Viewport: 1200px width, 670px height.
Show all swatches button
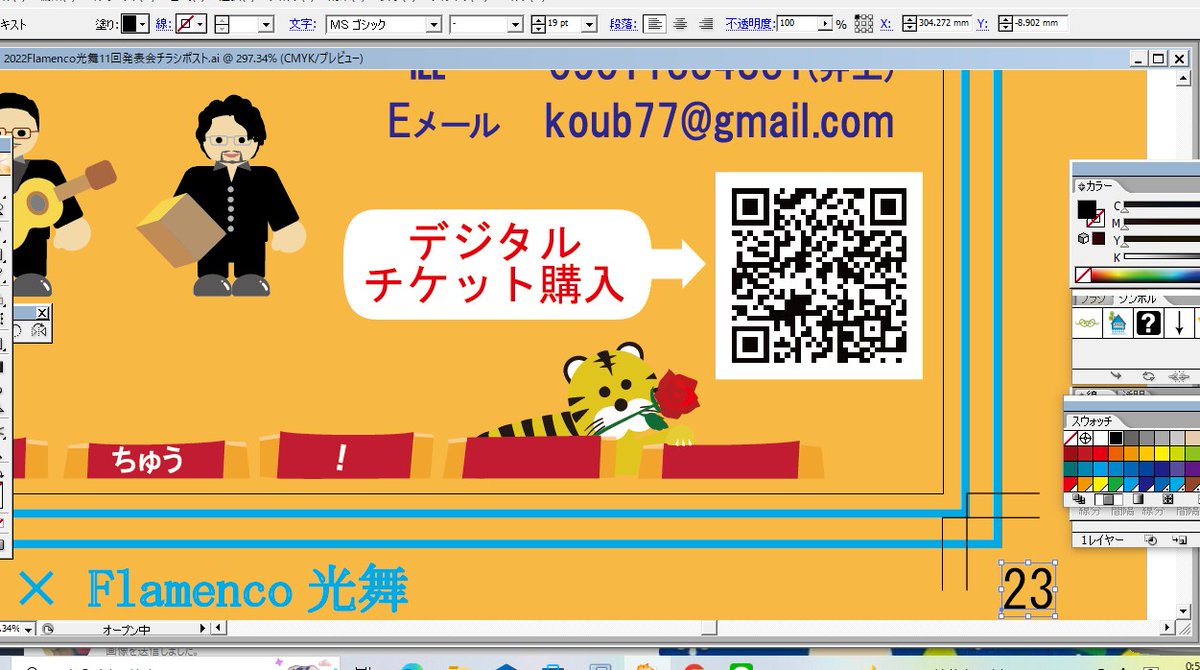coord(1078,499)
